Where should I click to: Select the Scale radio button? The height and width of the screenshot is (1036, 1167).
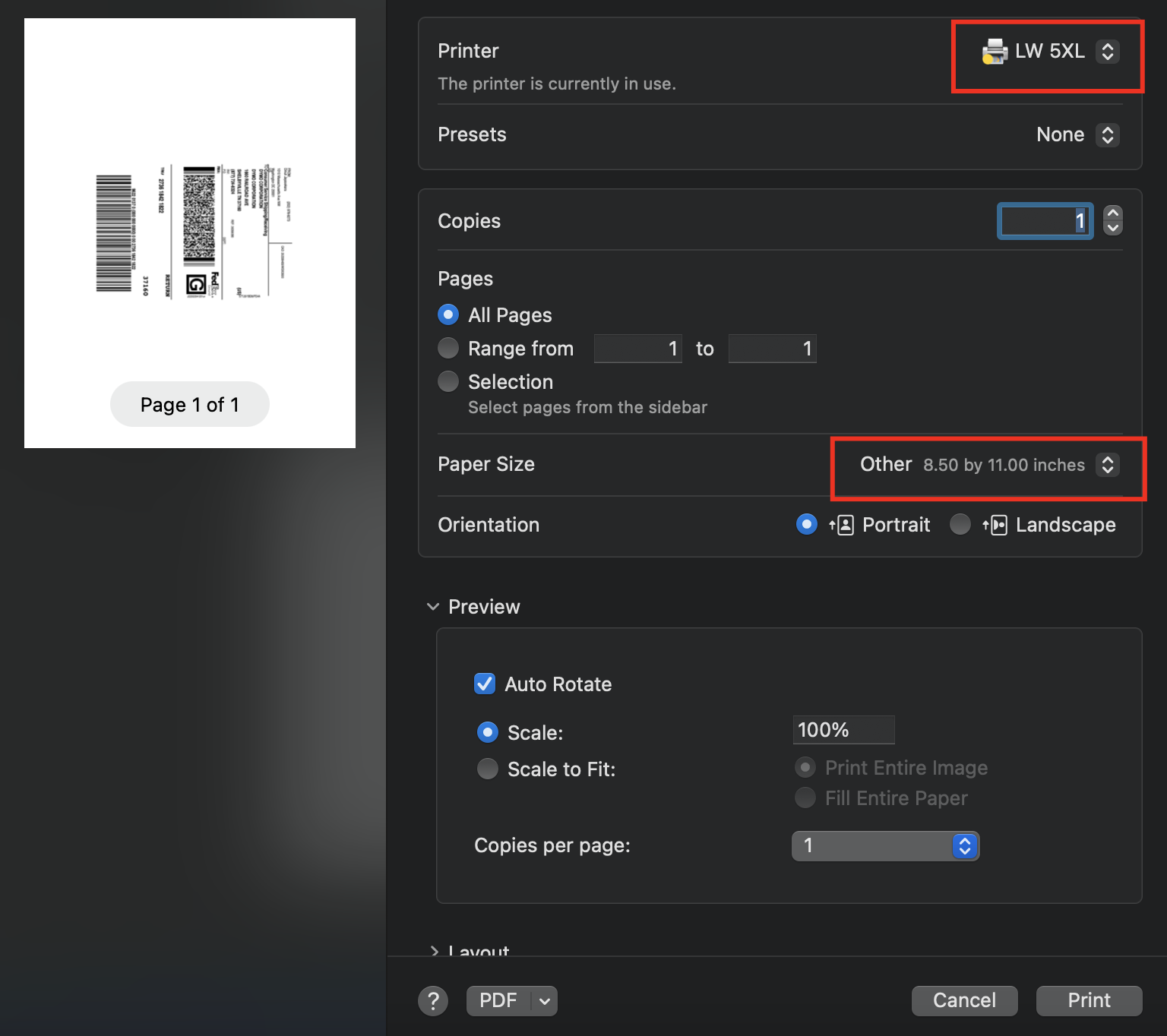click(488, 732)
